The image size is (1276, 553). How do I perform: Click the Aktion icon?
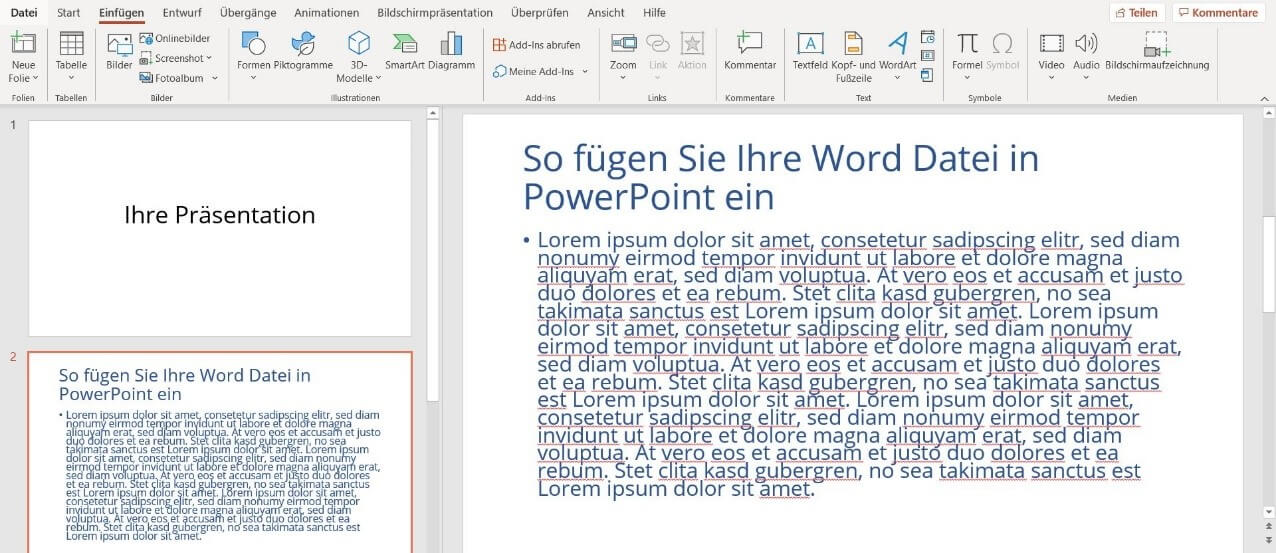[692, 44]
